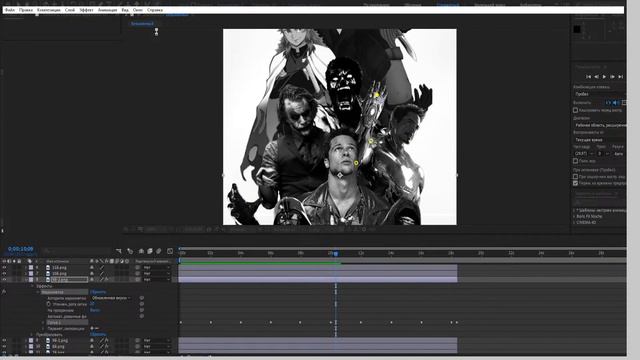The height and width of the screenshot is (360, 640).
Task: Expand the 98-1.png layer properties
Action: pyautogui.click(x=26, y=340)
